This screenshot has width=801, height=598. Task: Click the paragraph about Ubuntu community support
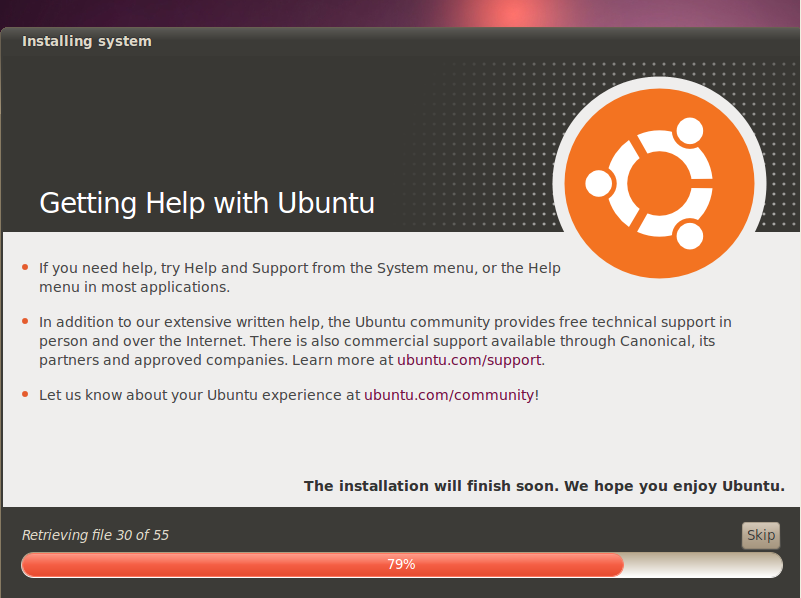(385, 341)
